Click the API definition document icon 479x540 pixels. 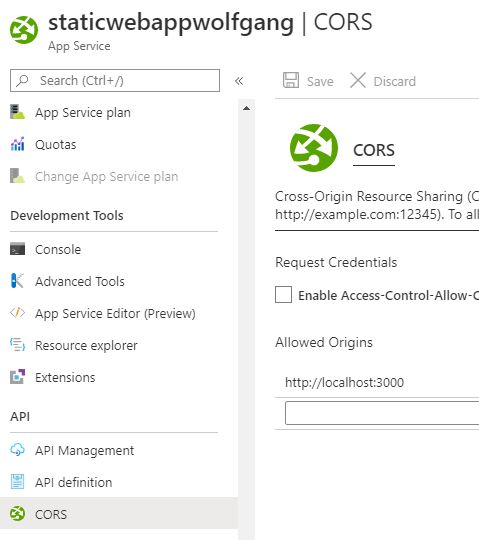pos(17,482)
